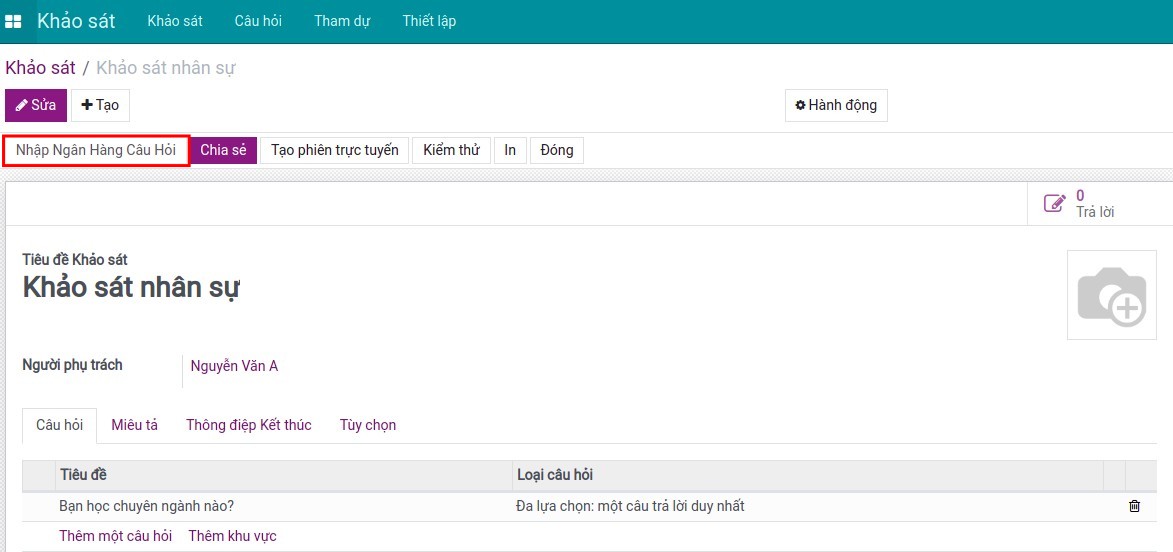Click the camera image upload placeholder
The image size is (1173, 552).
(1111, 295)
